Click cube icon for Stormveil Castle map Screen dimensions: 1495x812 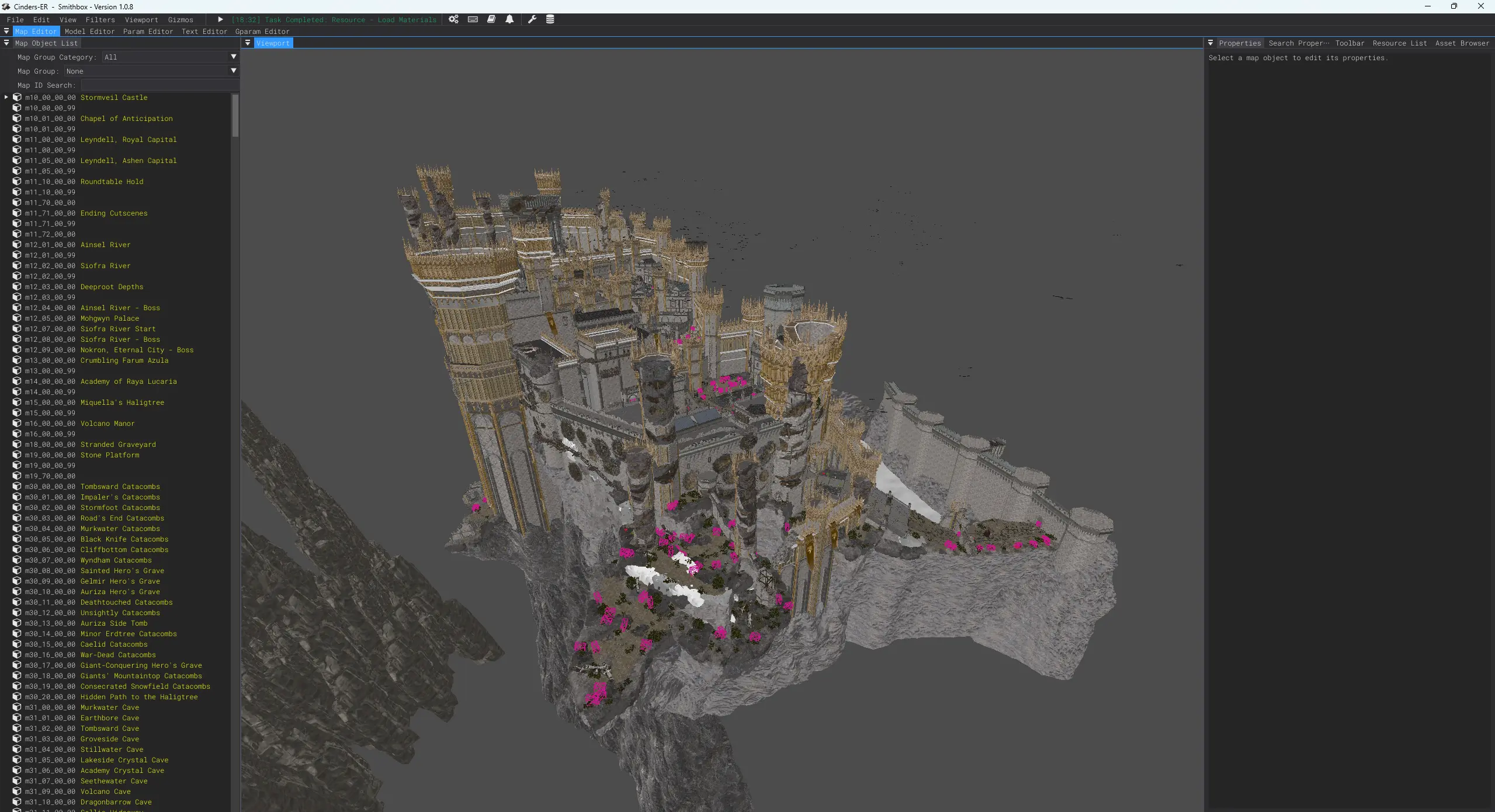[x=17, y=98]
